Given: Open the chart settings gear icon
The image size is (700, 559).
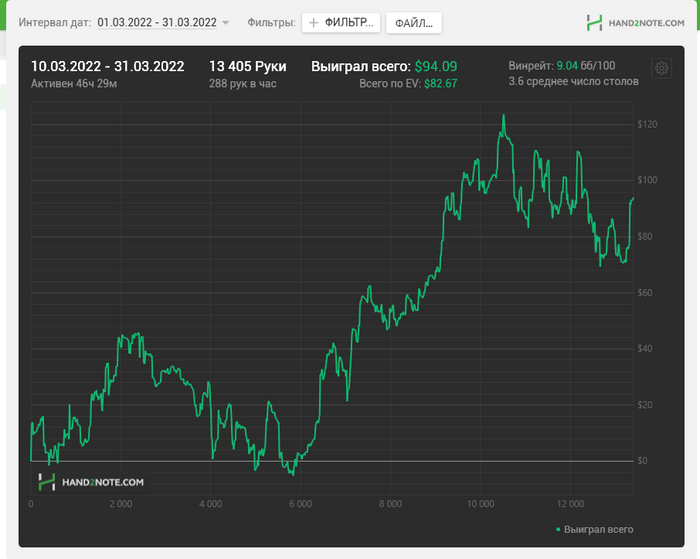Looking at the screenshot, I should 662,68.
